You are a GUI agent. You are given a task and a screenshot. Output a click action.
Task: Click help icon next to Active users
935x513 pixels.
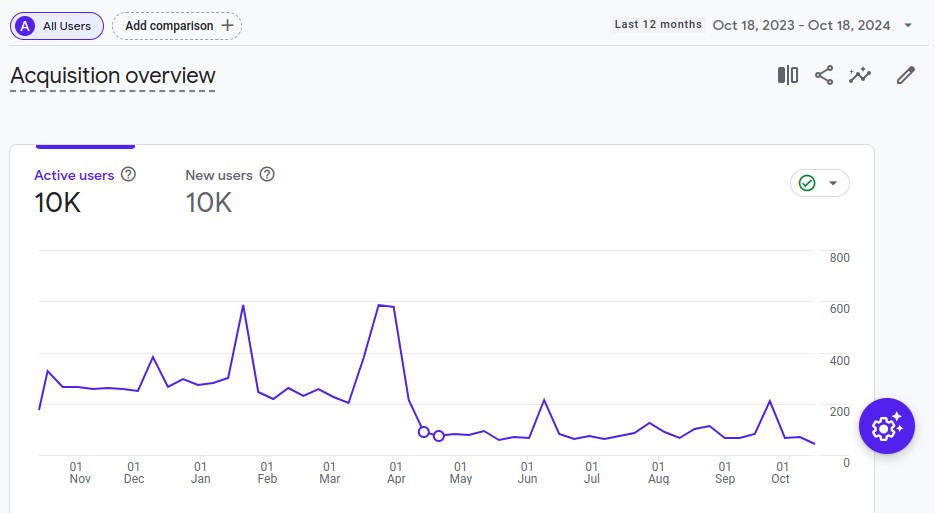pos(128,175)
